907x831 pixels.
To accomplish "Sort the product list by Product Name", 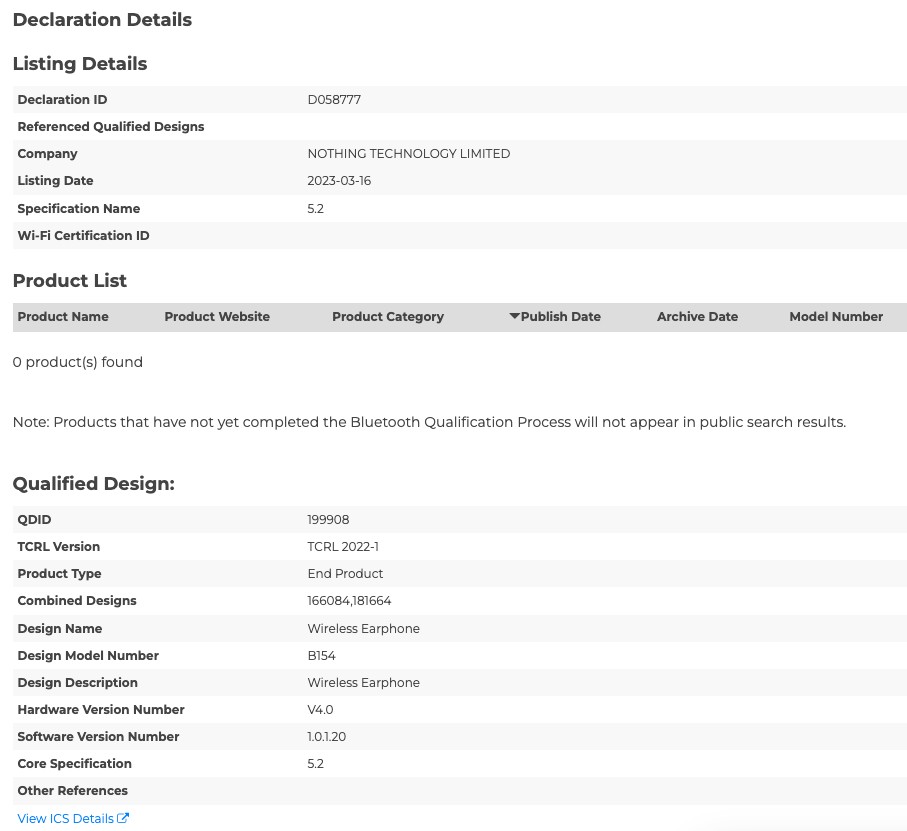I will coord(63,317).
